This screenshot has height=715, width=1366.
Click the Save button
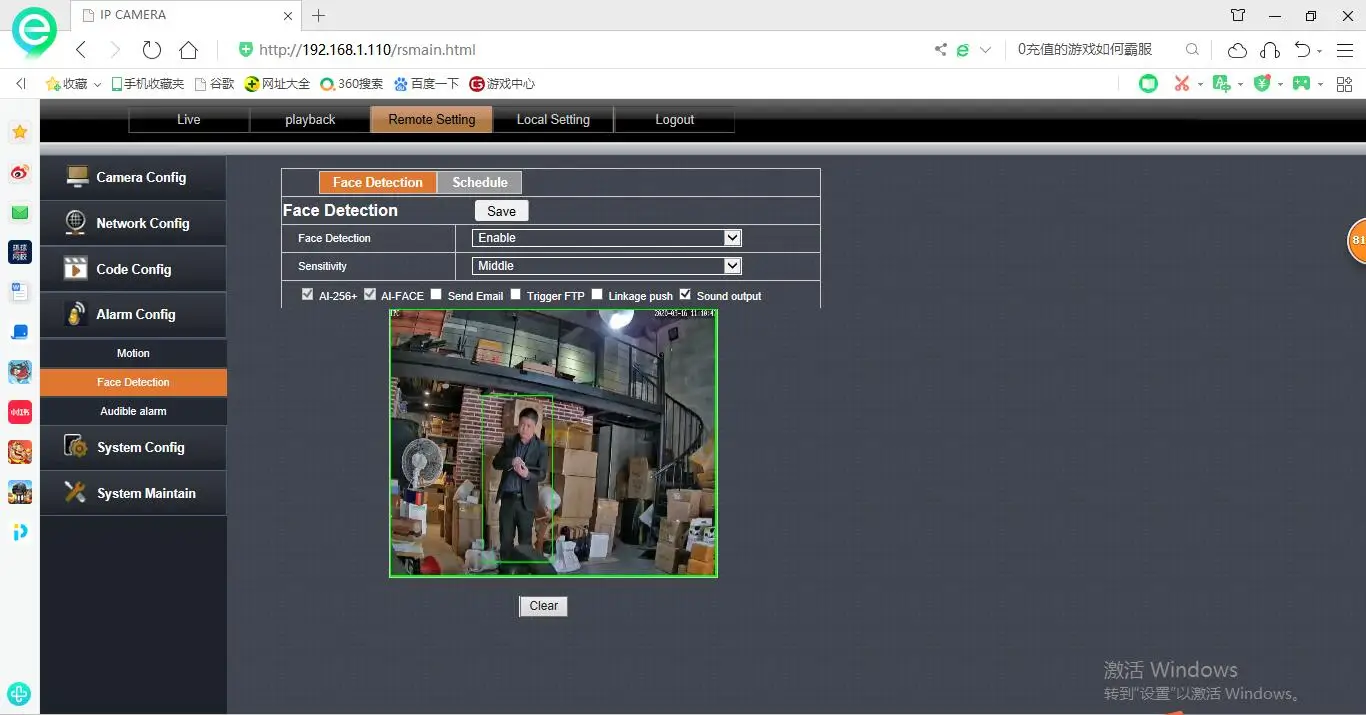click(501, 211)
